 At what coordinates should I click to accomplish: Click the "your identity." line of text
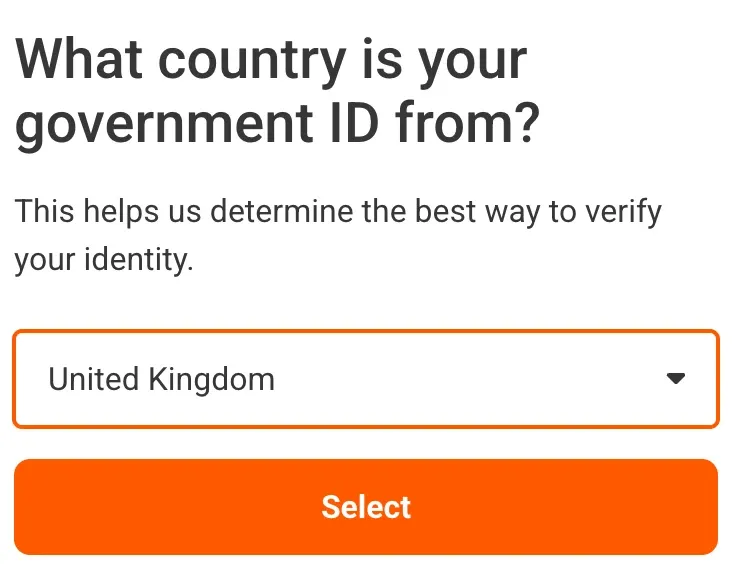pyautogui.click(x=104, y=261)
